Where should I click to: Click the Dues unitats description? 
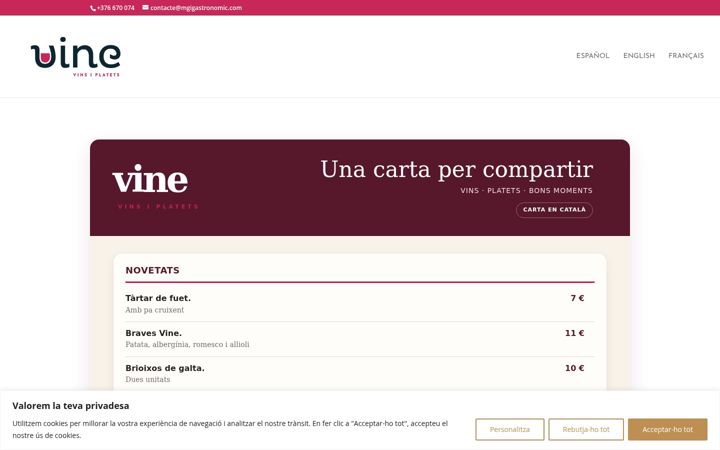(148, 379)
